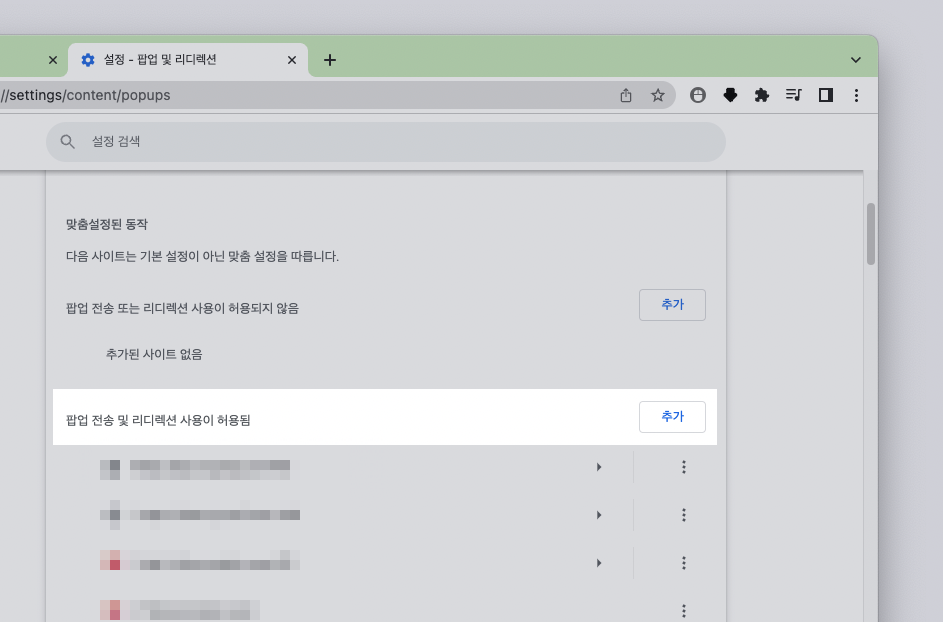Click 팝업 전송 또는 리디렉션 사용이 허용되지 않음 label
943x622 pixels.
(182, 309)
